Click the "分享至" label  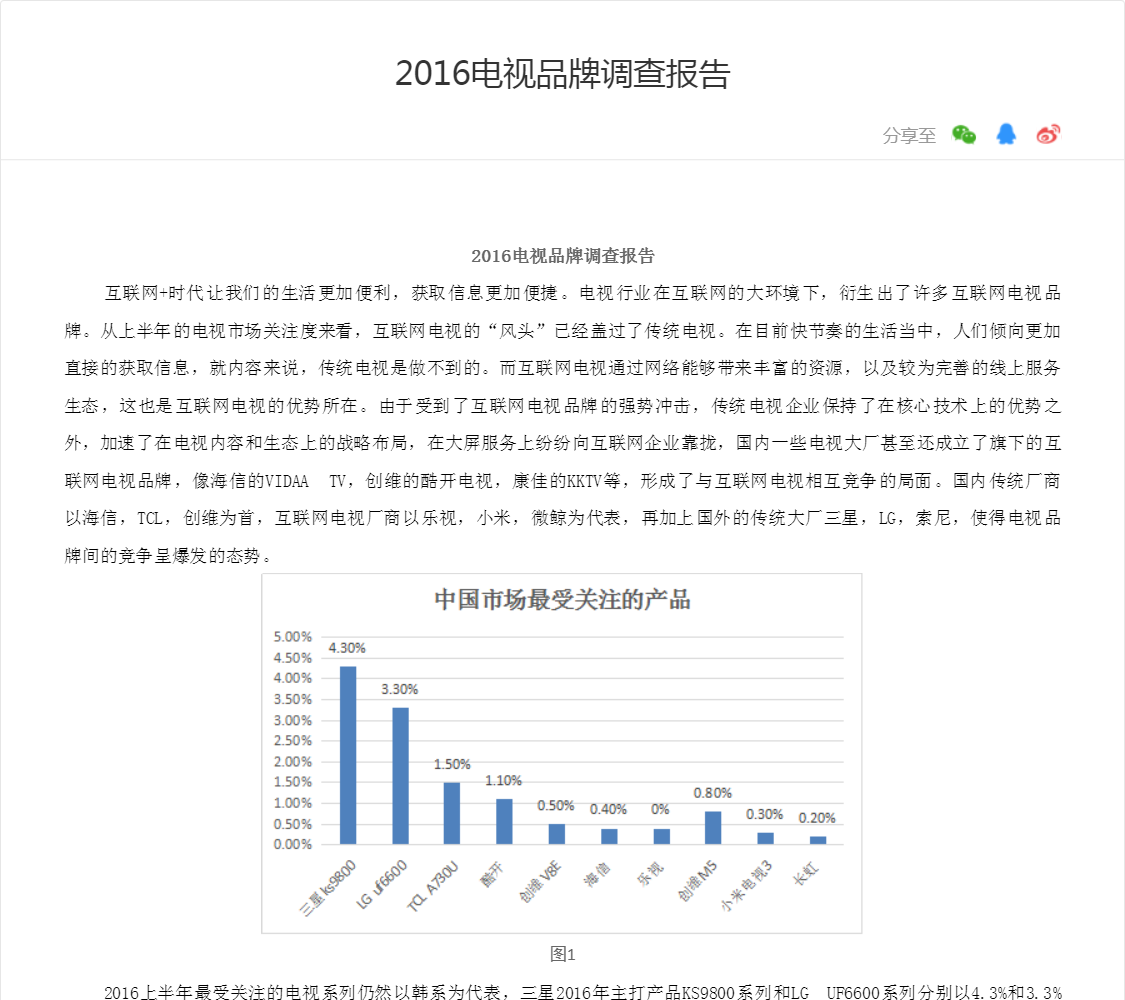[x=909, y=136]
